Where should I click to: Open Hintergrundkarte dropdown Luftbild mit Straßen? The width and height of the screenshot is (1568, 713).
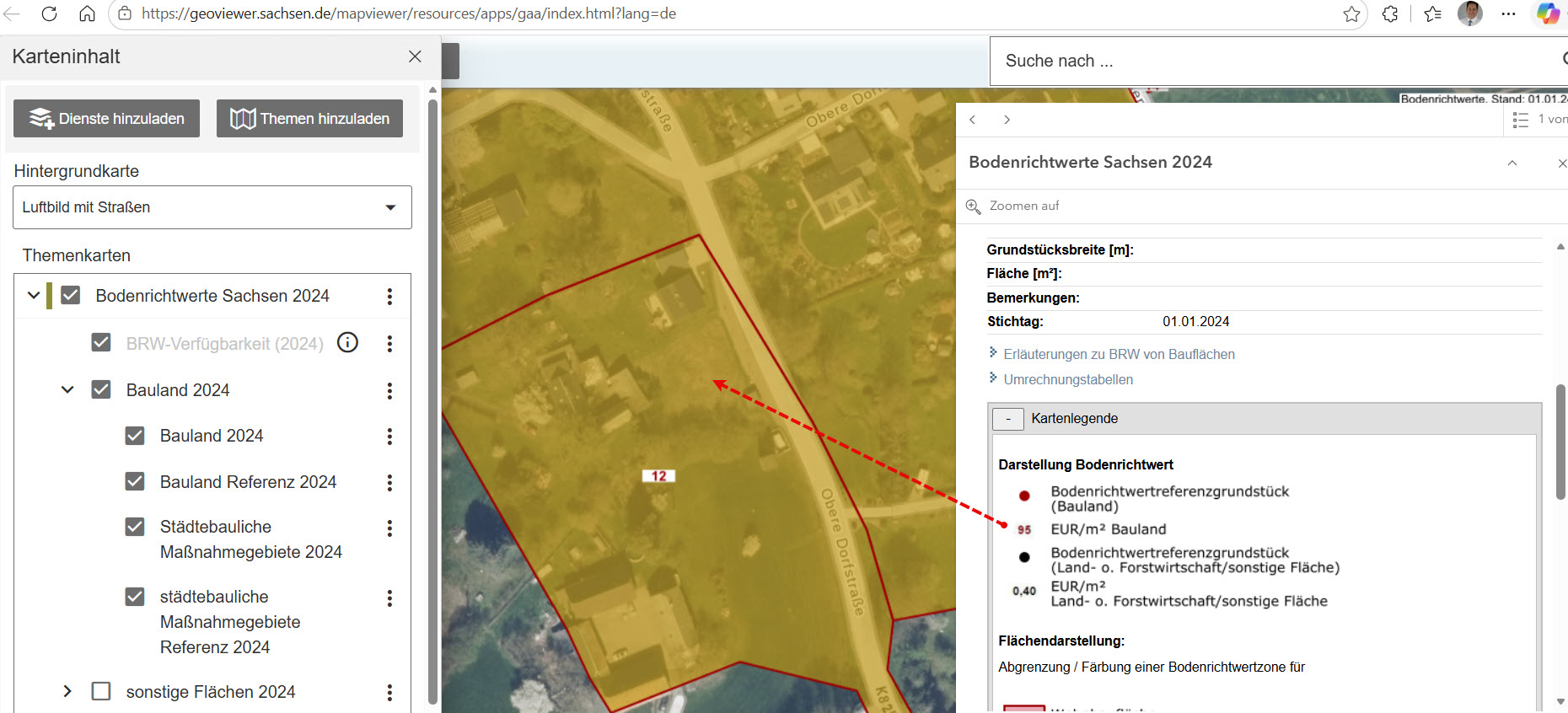point(212,207)
